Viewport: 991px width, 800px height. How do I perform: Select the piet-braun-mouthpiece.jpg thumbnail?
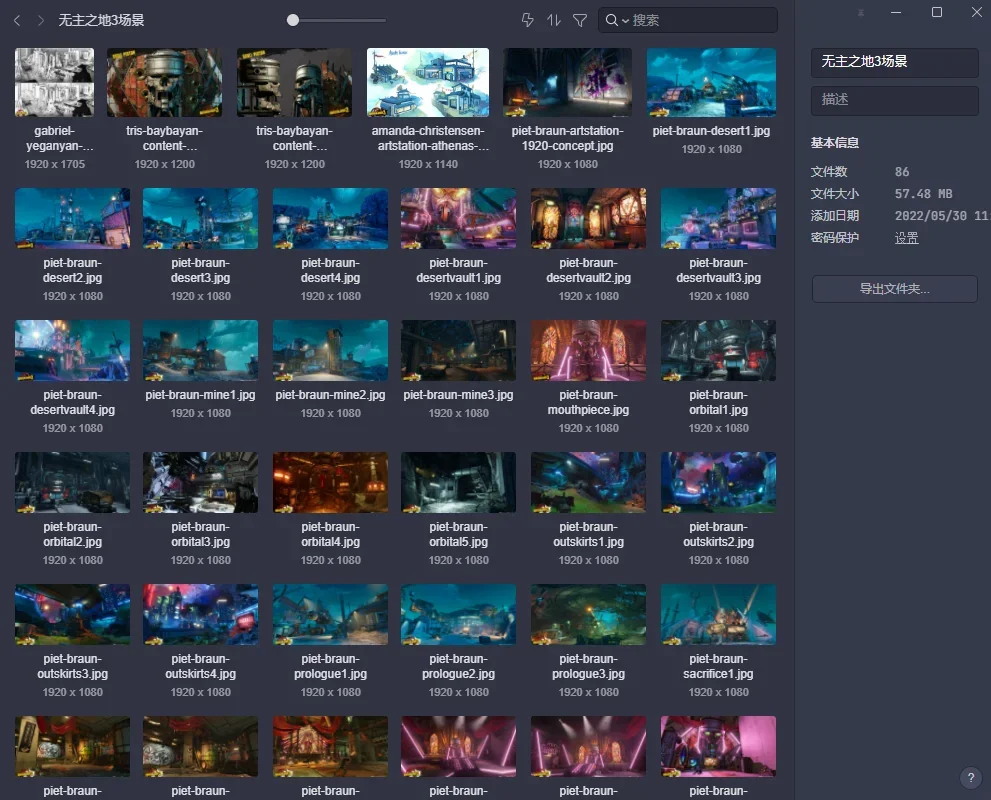[588, 350]
